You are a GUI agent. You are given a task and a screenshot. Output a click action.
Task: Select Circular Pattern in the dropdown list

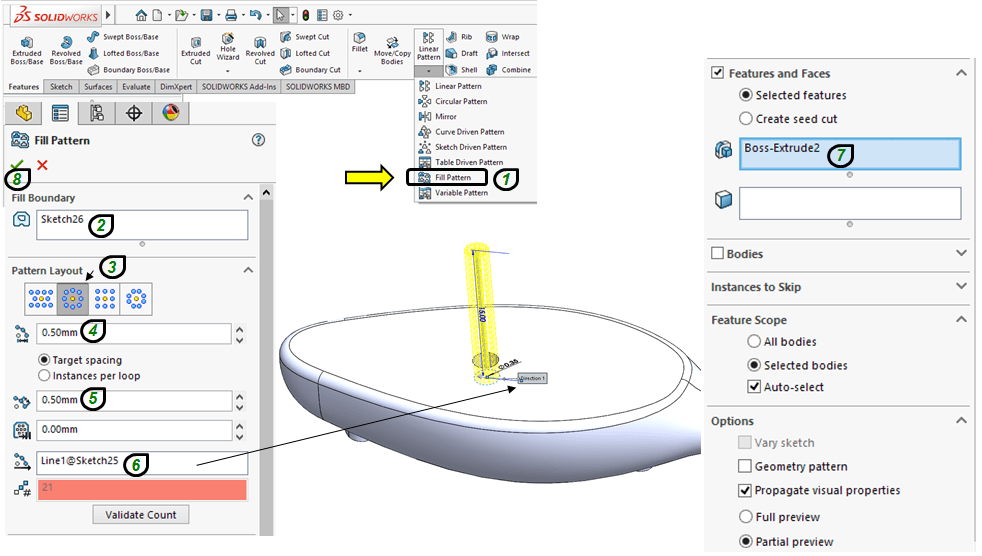tap(461, 101)
